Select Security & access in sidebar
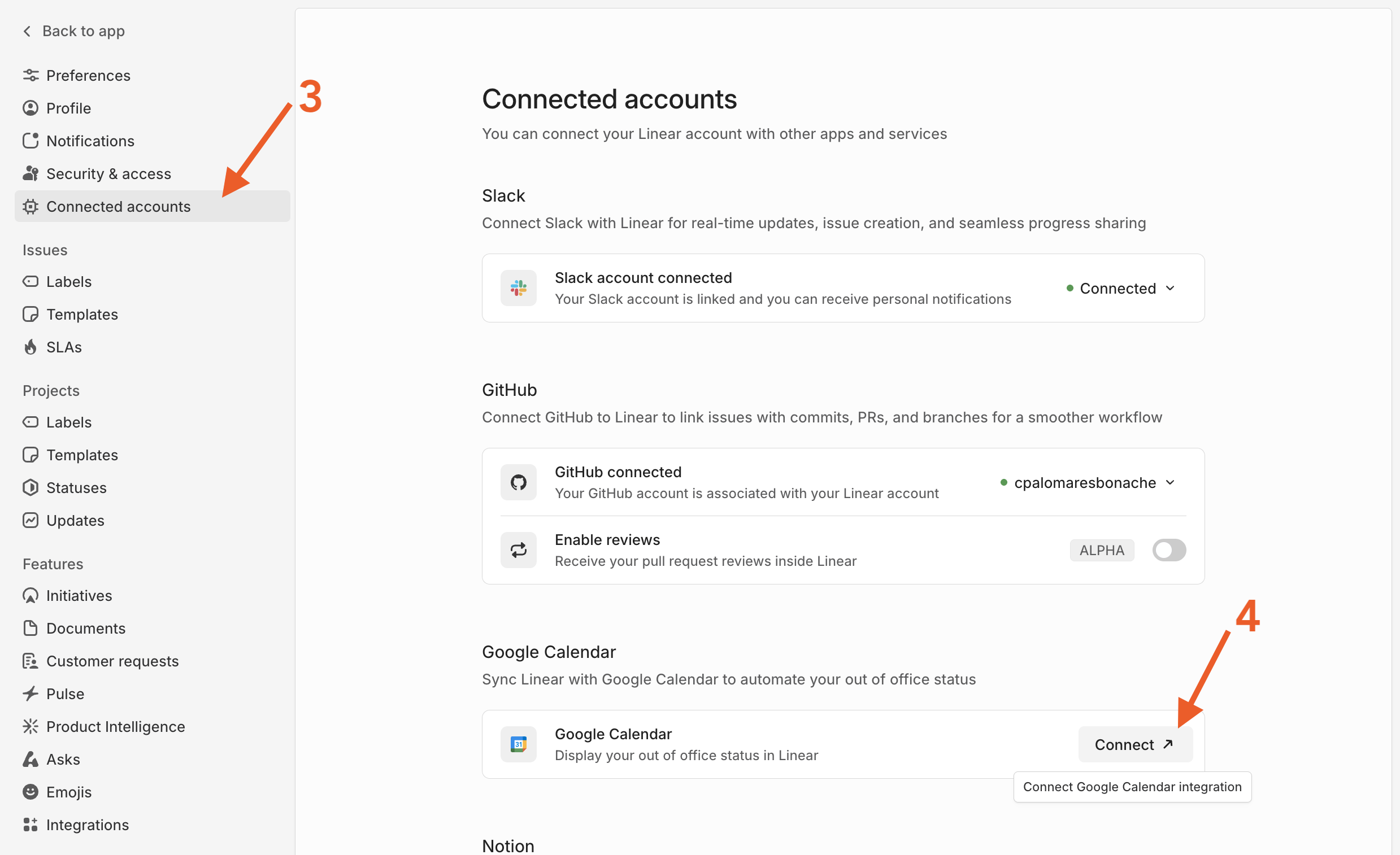The height and width of the screenshot is (855, 1400). click(x=152, y=173)
